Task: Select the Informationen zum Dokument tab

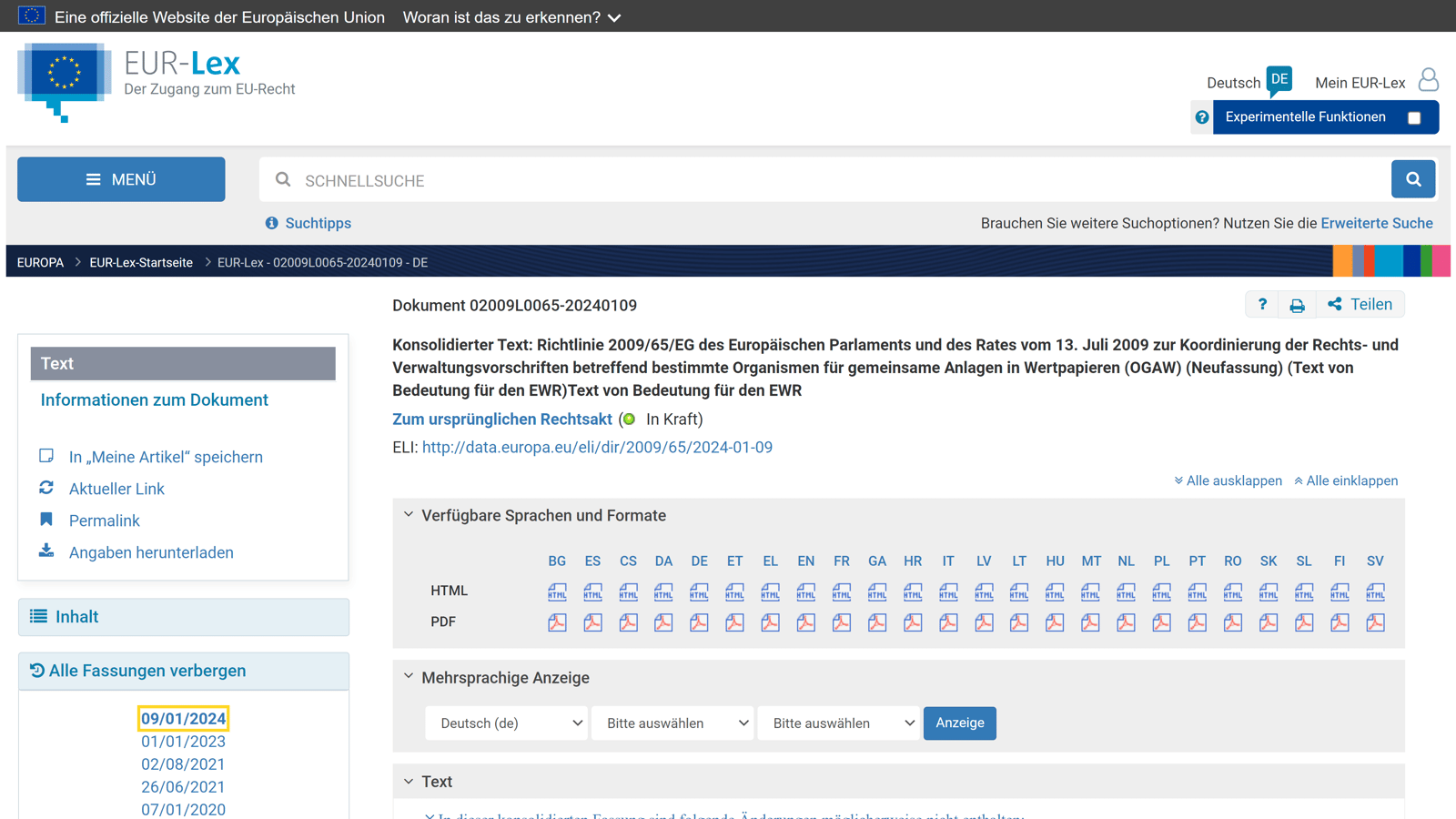Action: pos(154,399)
